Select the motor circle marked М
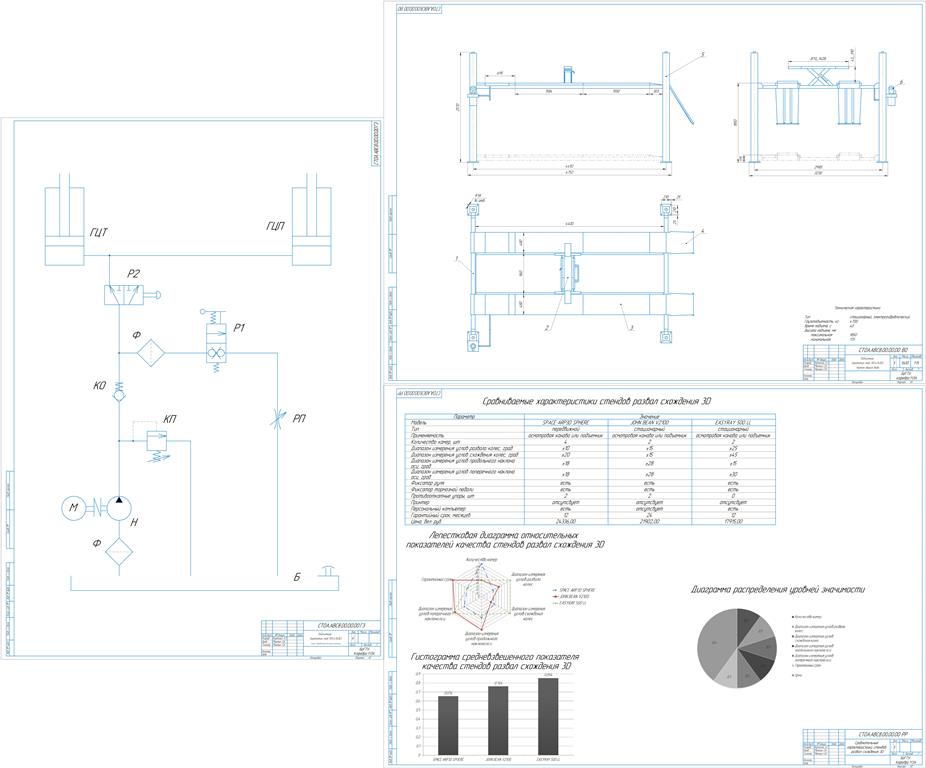The width and height of the screenshot is (926, 768). click(x=74, y=508)
